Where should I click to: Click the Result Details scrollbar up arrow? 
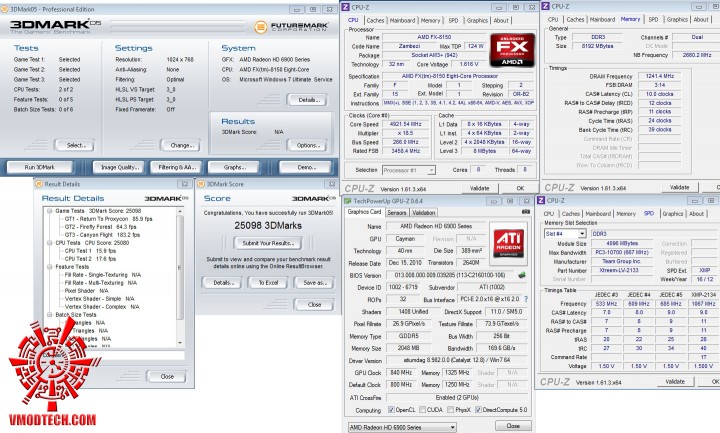click(180, 211)
